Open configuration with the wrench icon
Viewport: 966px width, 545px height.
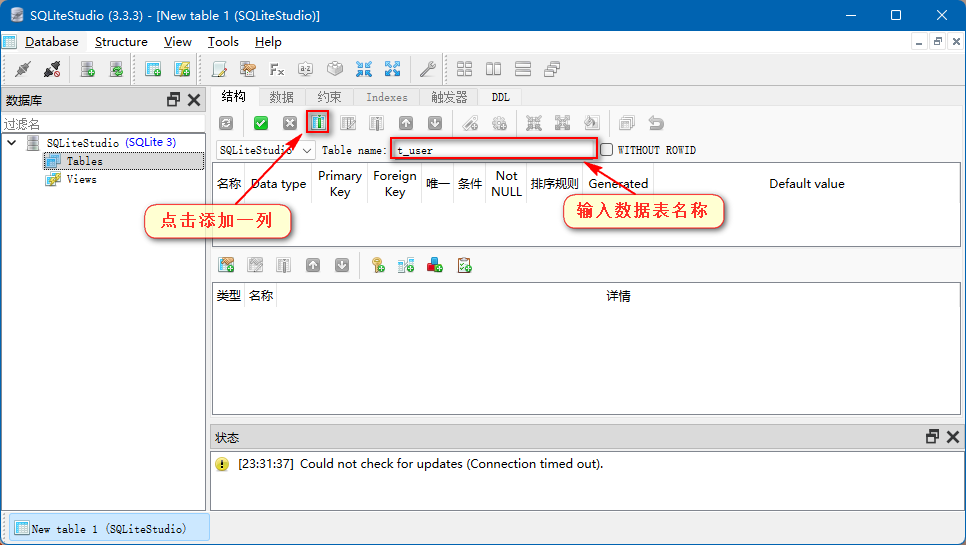pos(428,69)
